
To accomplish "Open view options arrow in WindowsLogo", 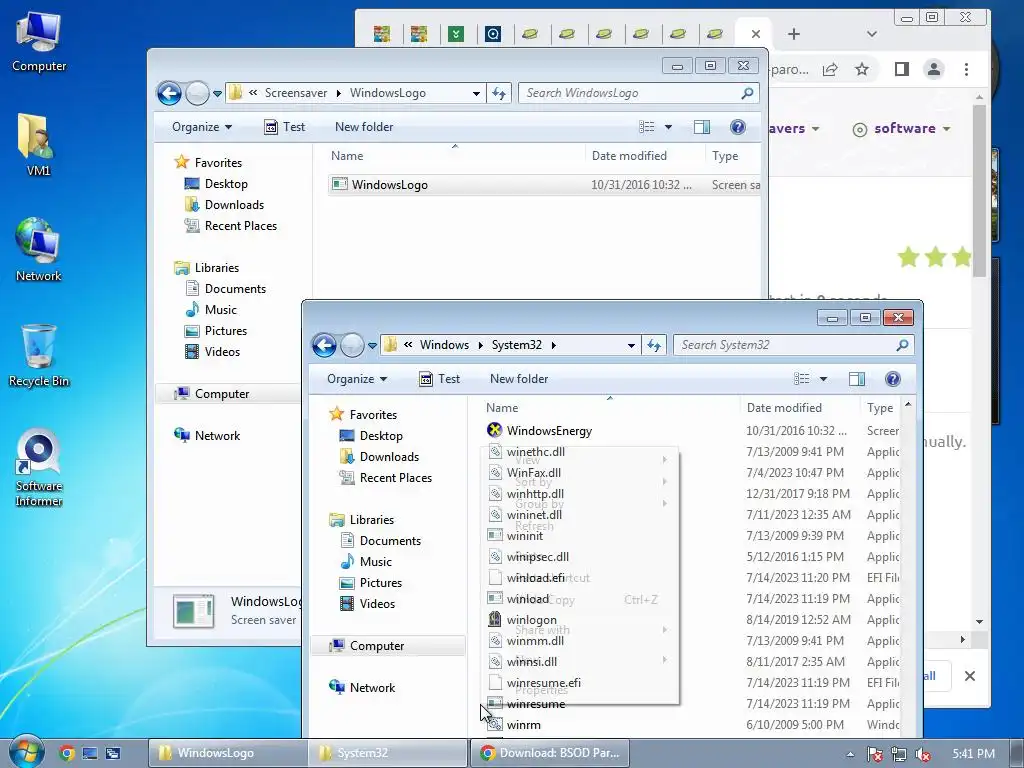I will pyautogui.click(x=668, y=127).
